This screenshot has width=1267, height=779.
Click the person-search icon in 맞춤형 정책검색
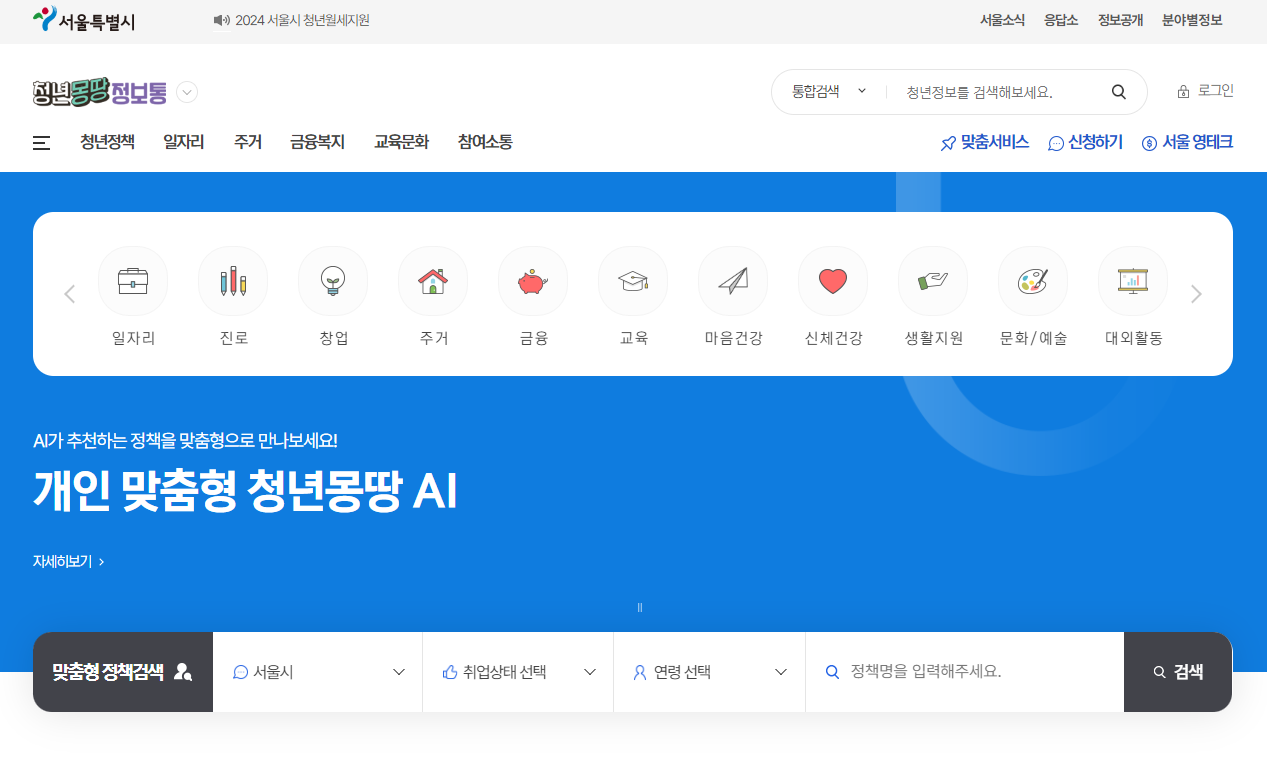point(182,672)
